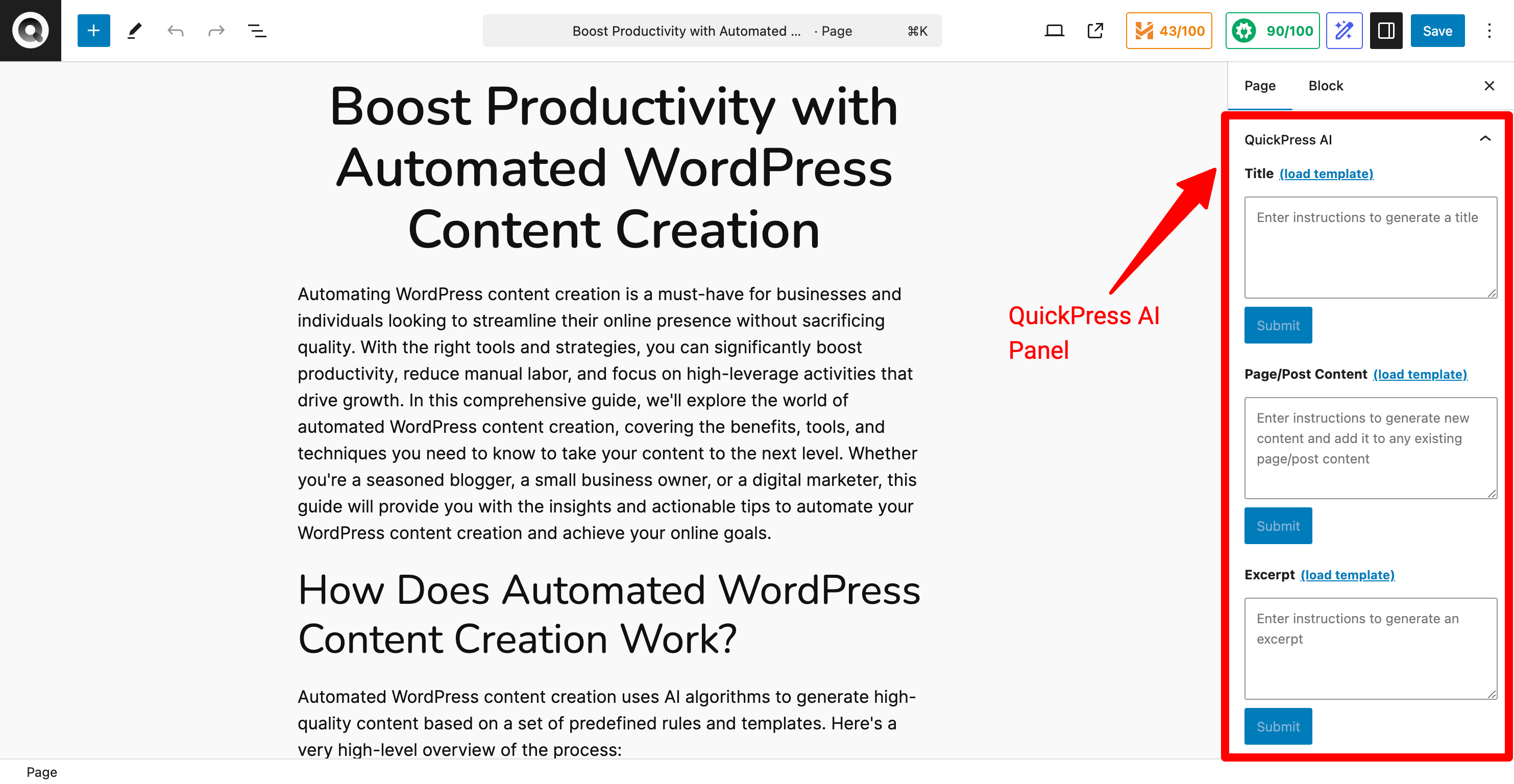Click the magic wand AI icon
The width and height of the screenshot is (1514, 784).
tap(1344, 31)
